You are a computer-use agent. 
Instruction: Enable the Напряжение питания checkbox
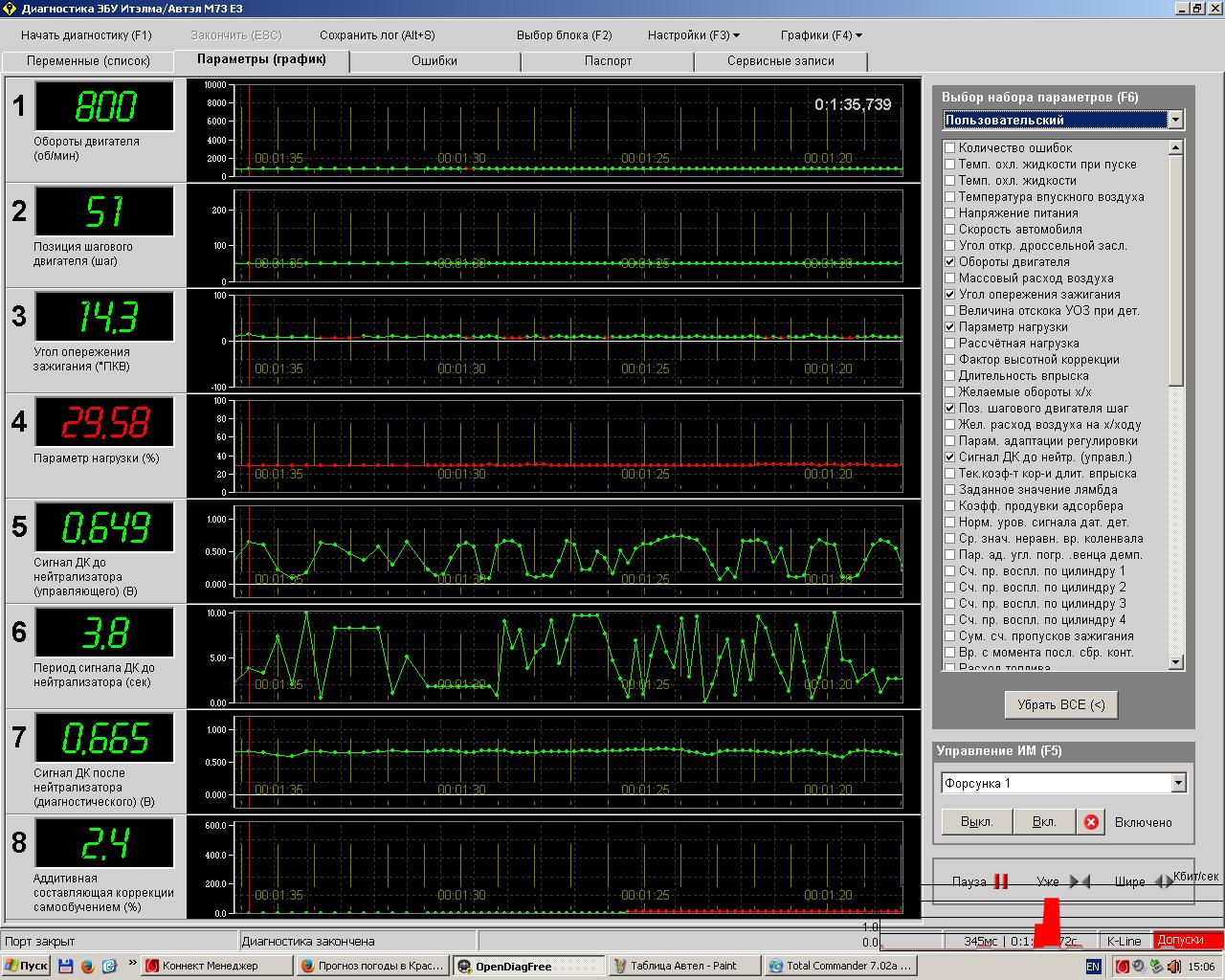(x=949, y=213)
